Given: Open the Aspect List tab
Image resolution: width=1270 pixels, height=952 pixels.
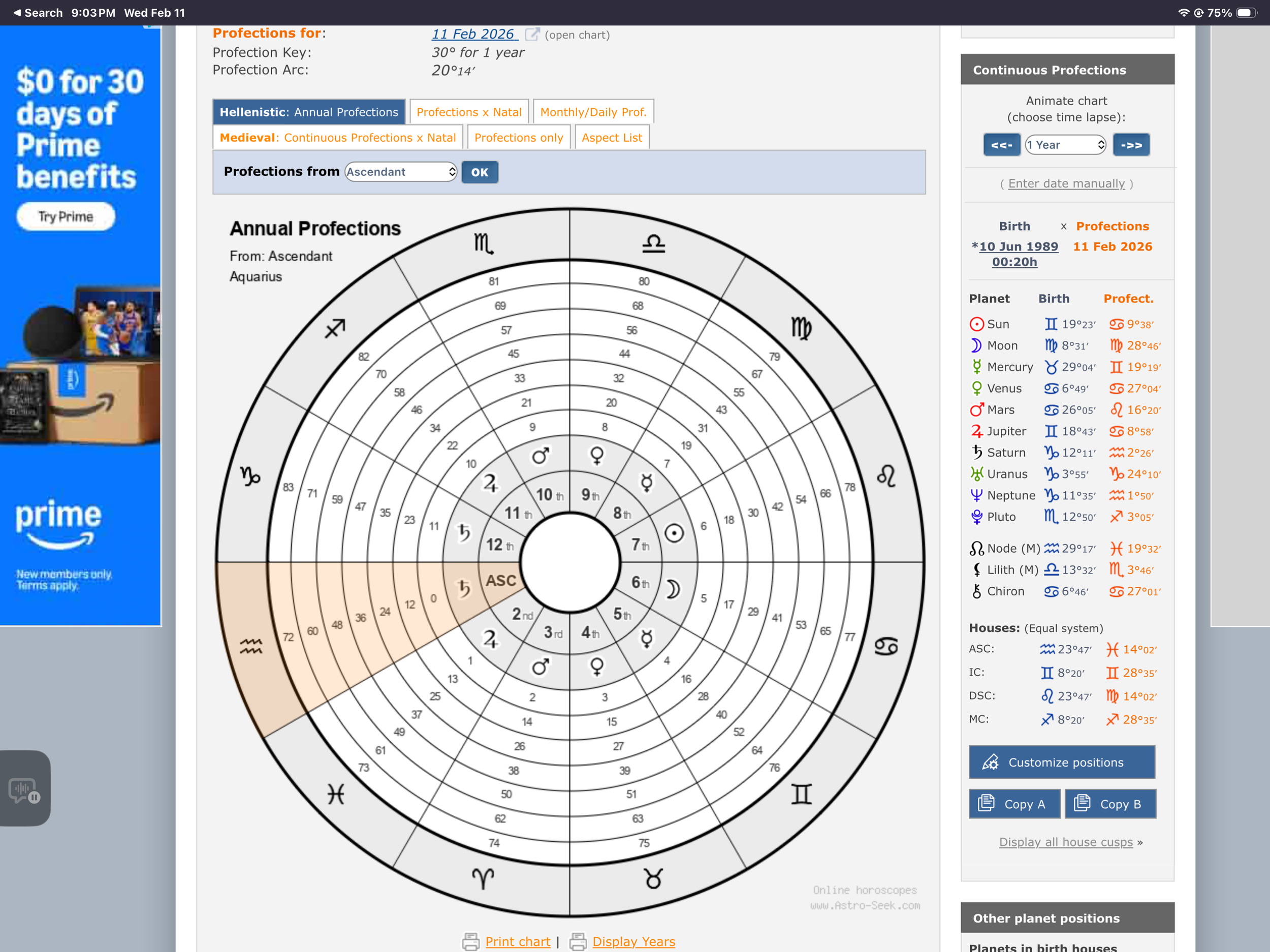Looking at the screenshot, I should tap(612, 138).
